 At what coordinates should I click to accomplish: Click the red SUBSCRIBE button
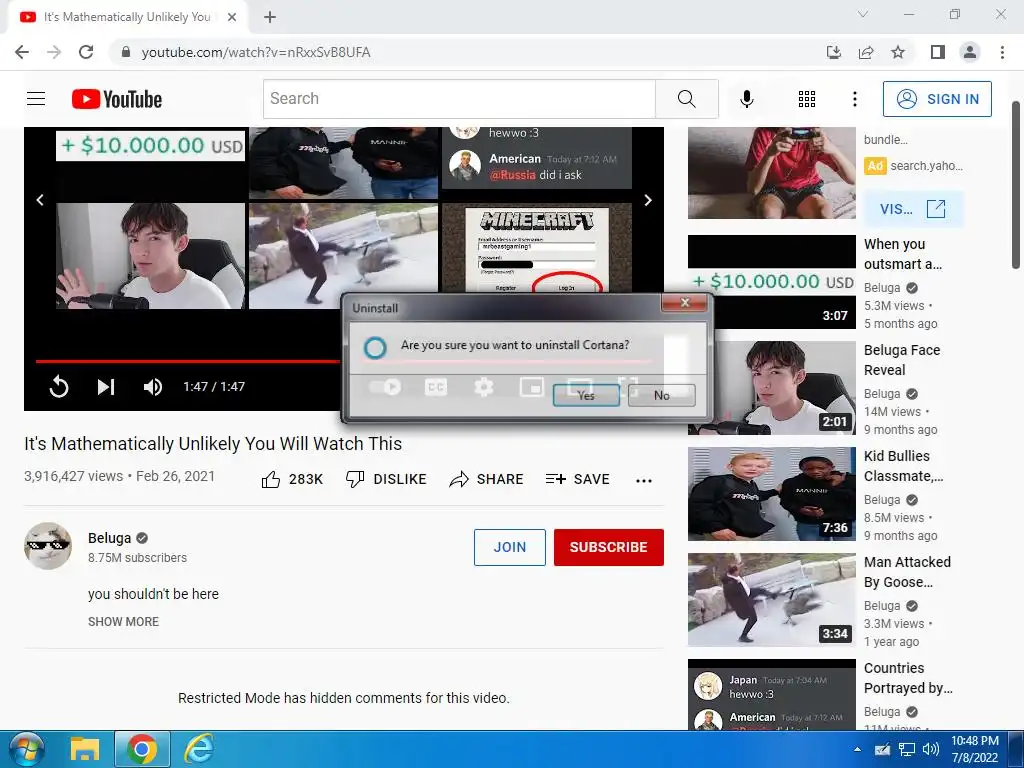tap(609, 547)
